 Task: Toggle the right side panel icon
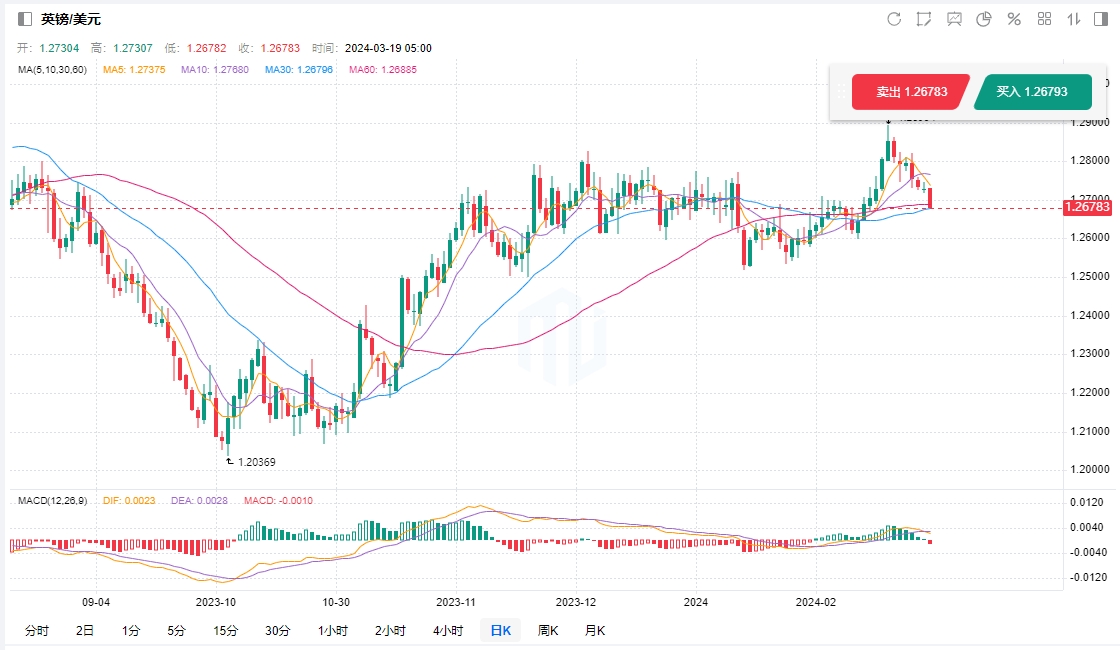1102,19
